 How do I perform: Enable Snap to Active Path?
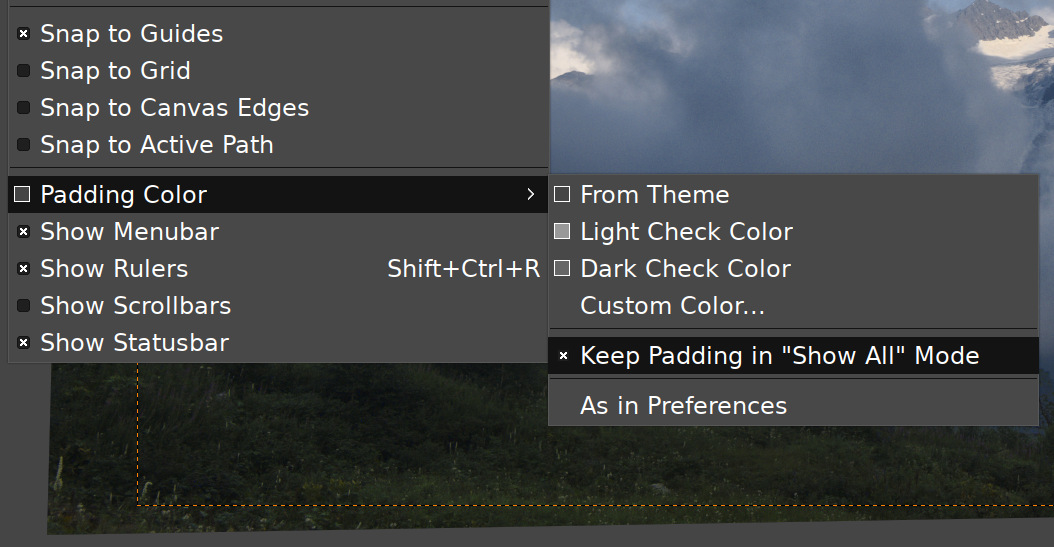coord(23,144)
